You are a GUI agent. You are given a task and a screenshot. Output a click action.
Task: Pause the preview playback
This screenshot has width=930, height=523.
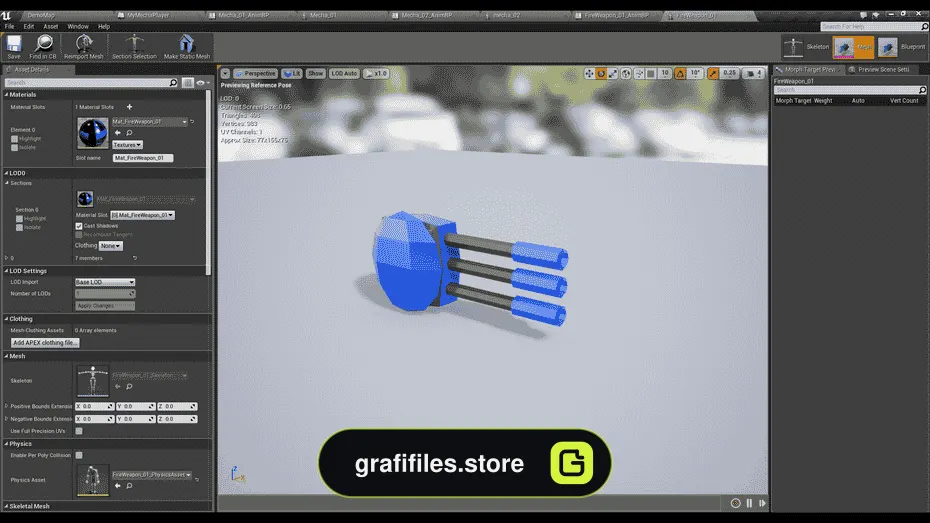click(749, 503)
